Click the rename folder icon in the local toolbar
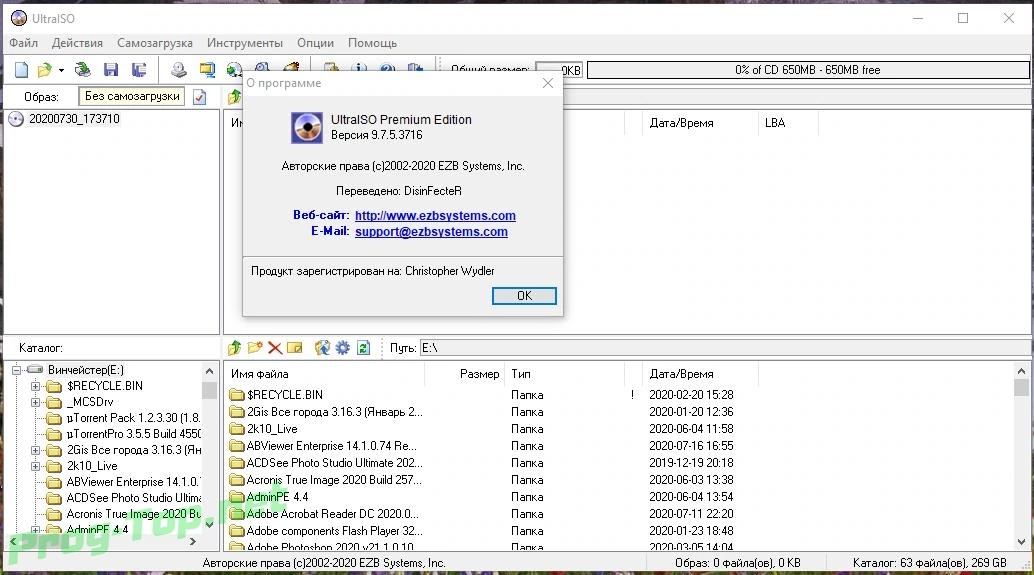The height and width of the screenshot is (575, 1034). click(x=295, y=348)
